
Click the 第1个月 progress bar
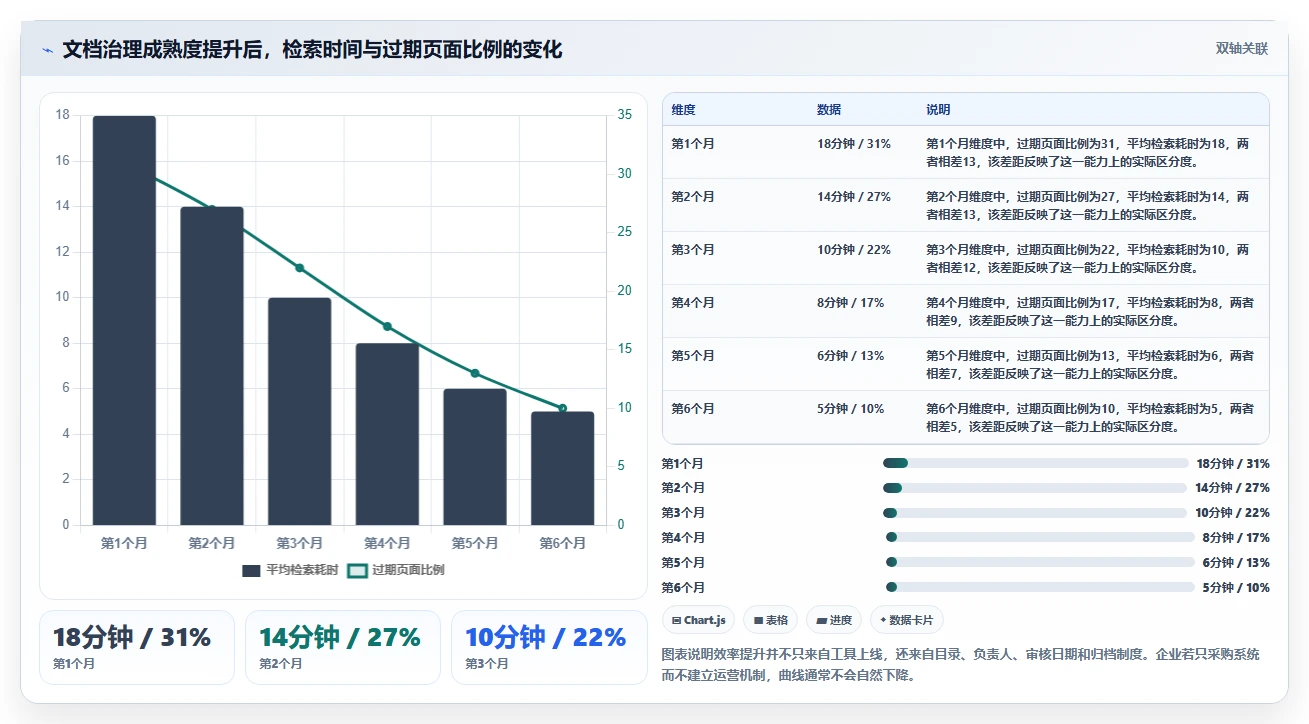pos(1035,463)
